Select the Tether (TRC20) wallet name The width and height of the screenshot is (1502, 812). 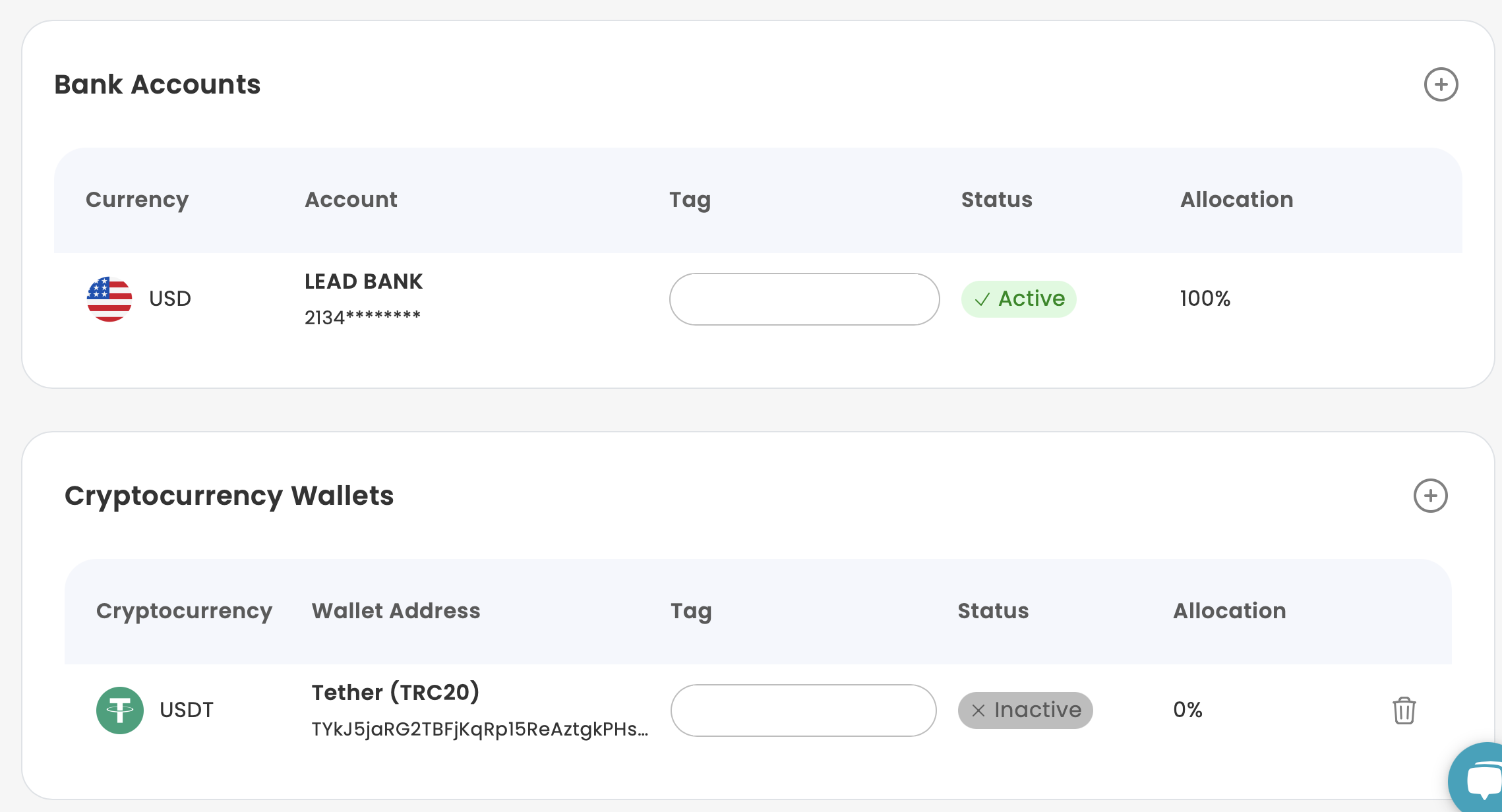395,693
